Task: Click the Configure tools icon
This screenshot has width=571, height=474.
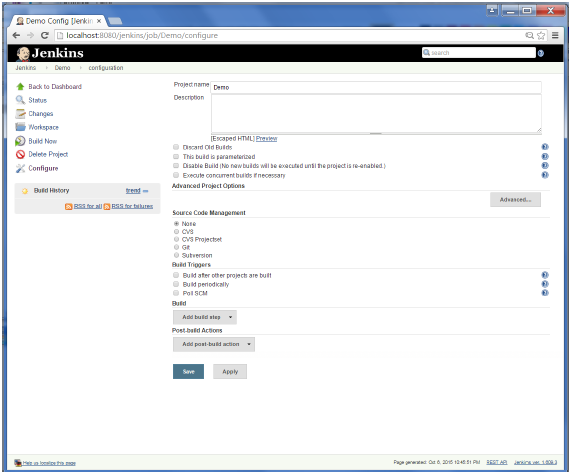Action: click(x=20, y=168)
